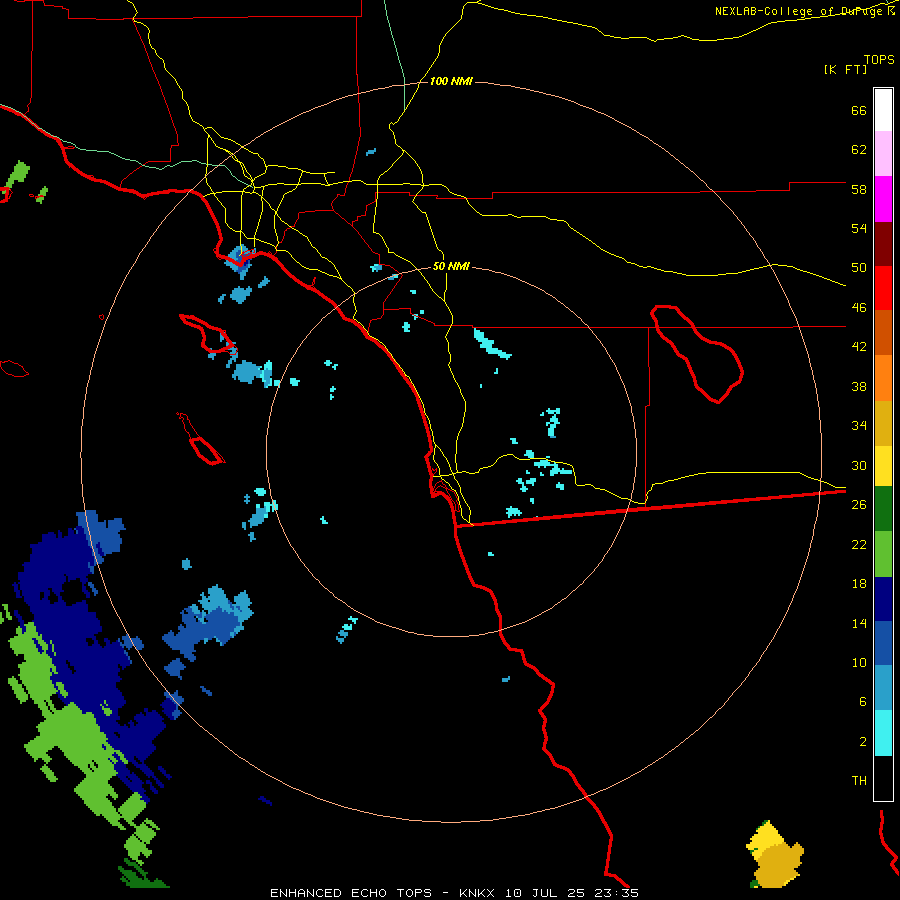Click the dark orange 46 kft swatch
The image size is (900, 900).
click(883, 332)
